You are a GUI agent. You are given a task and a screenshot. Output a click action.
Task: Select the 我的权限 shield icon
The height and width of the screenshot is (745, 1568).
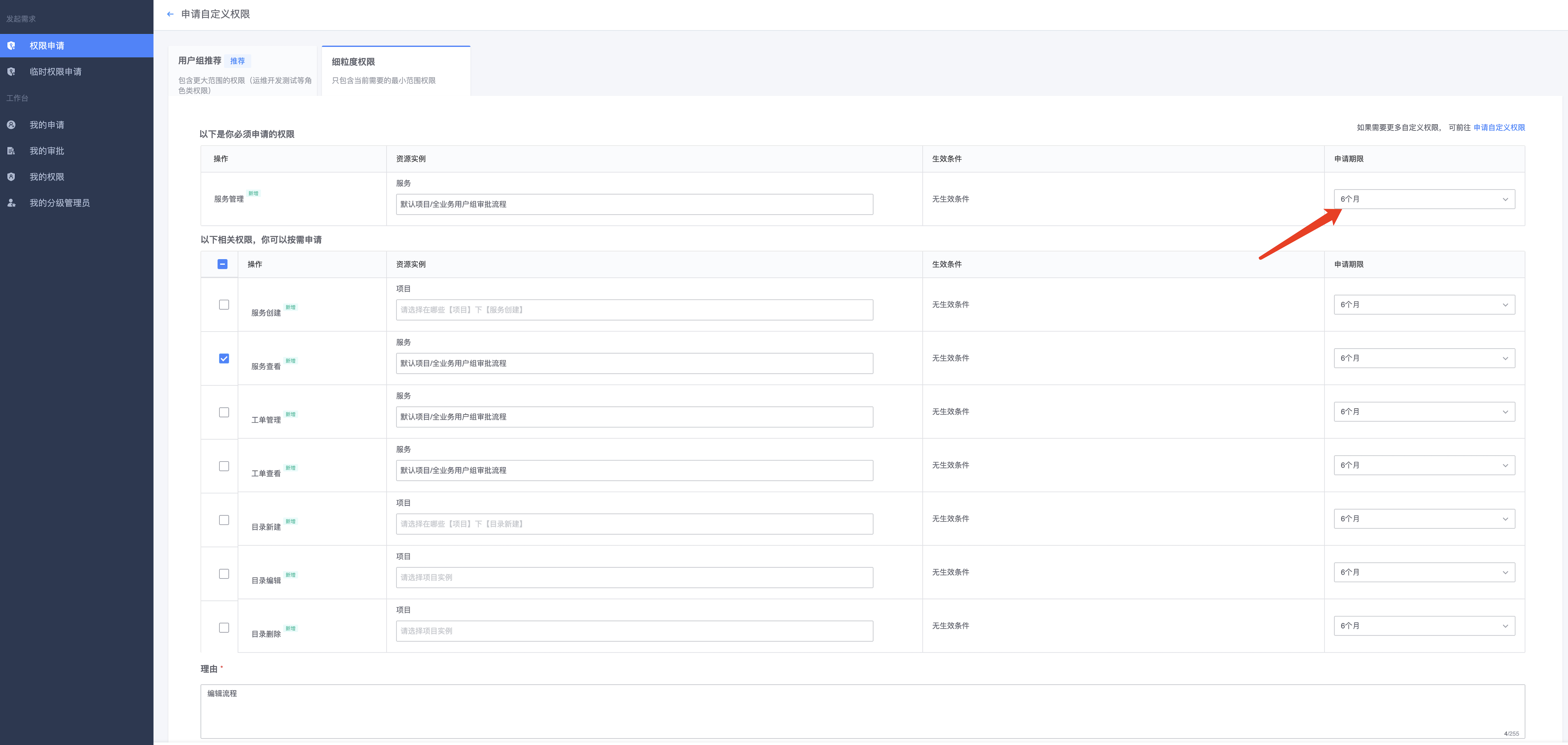click(11, 177)
